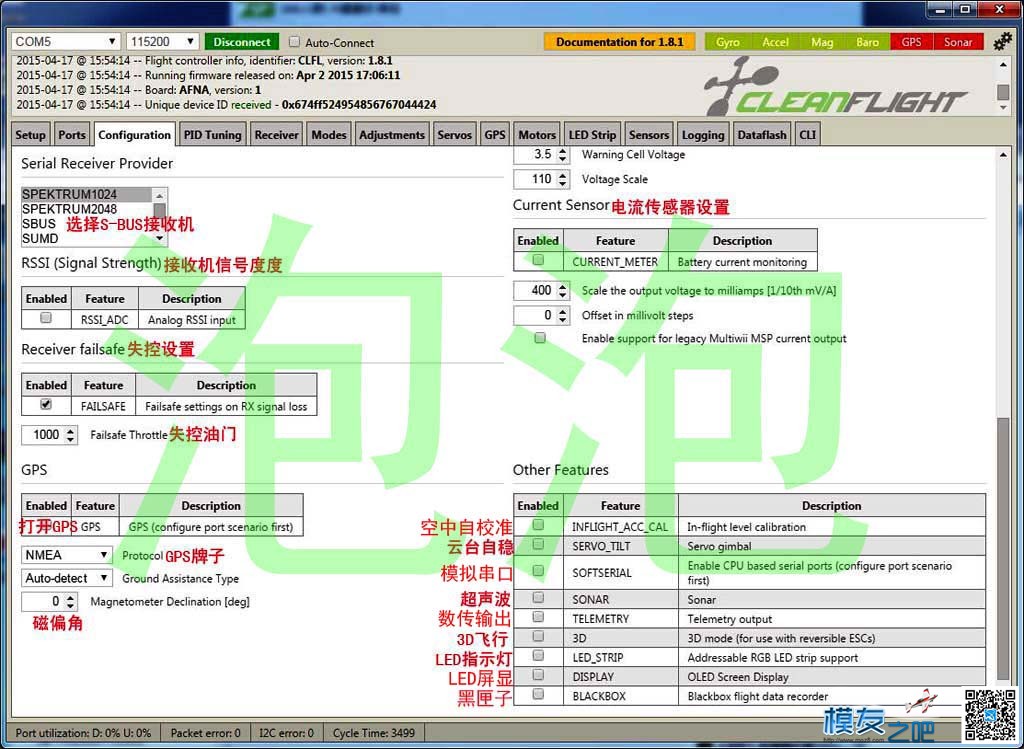Viewport: 1024px width, 749px height.
Task: Select SBUS in receiver provider list
Action: [87, 224]
